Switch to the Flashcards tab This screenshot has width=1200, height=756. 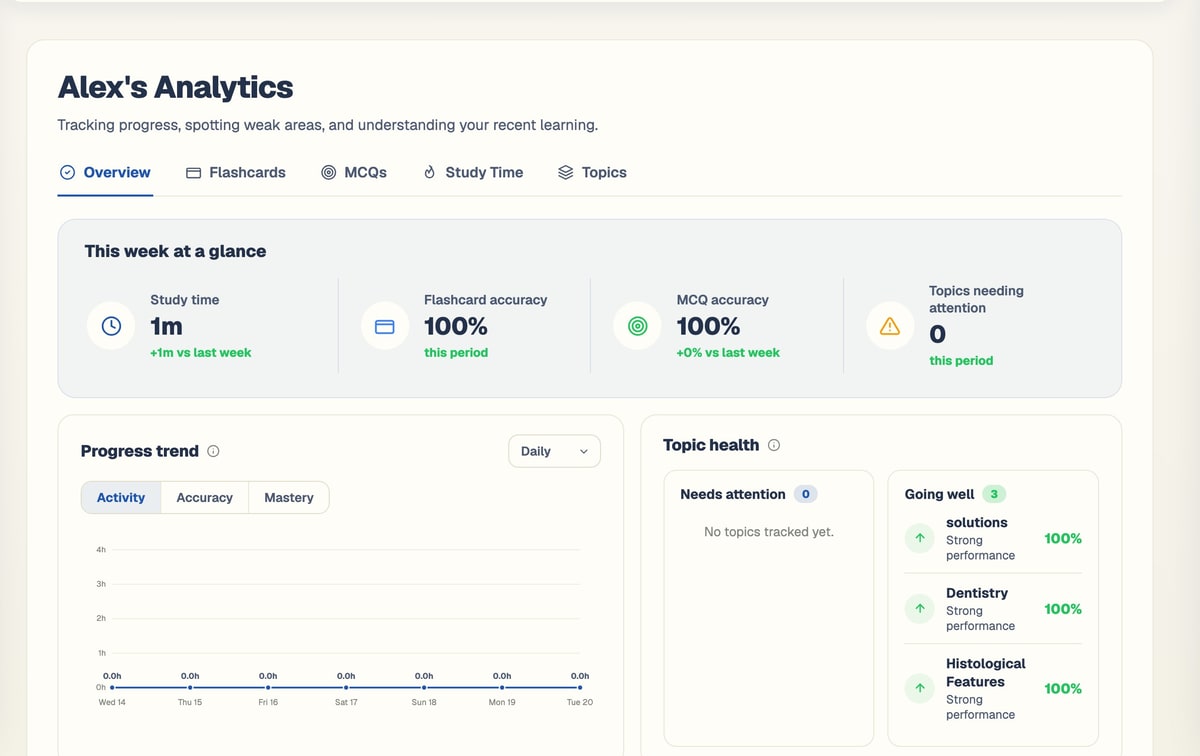pos(236,172)
